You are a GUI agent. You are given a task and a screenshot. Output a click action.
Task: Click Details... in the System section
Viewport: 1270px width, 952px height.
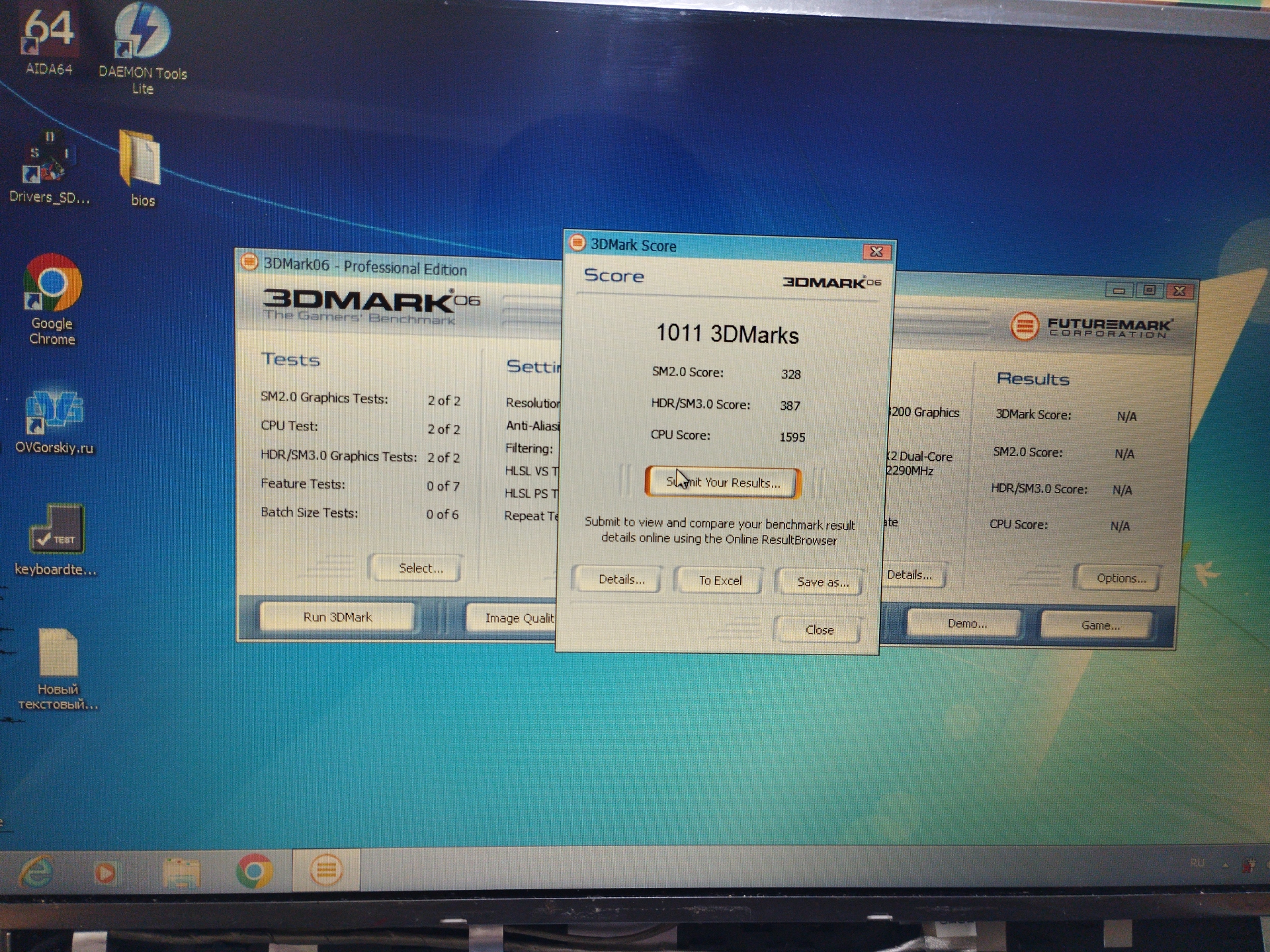click(x=913, y=575)
